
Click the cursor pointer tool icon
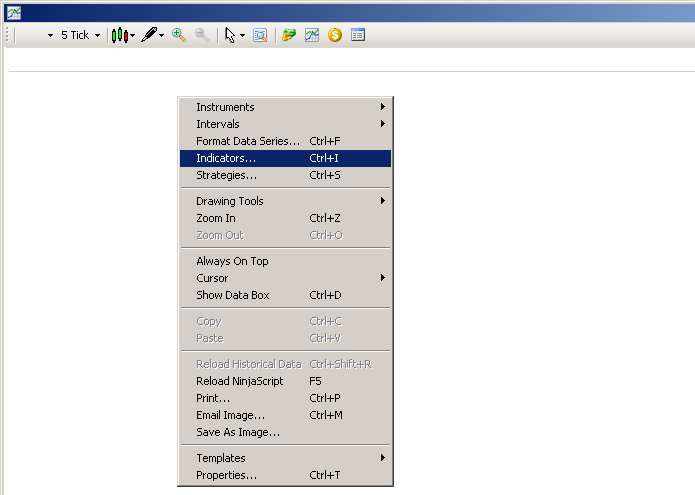tap(230, 35)
